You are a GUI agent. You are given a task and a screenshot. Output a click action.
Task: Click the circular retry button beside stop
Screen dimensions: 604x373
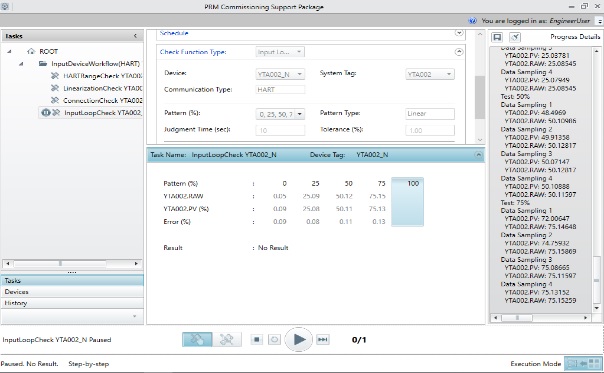pyautogui.click(x=274, y=339)
